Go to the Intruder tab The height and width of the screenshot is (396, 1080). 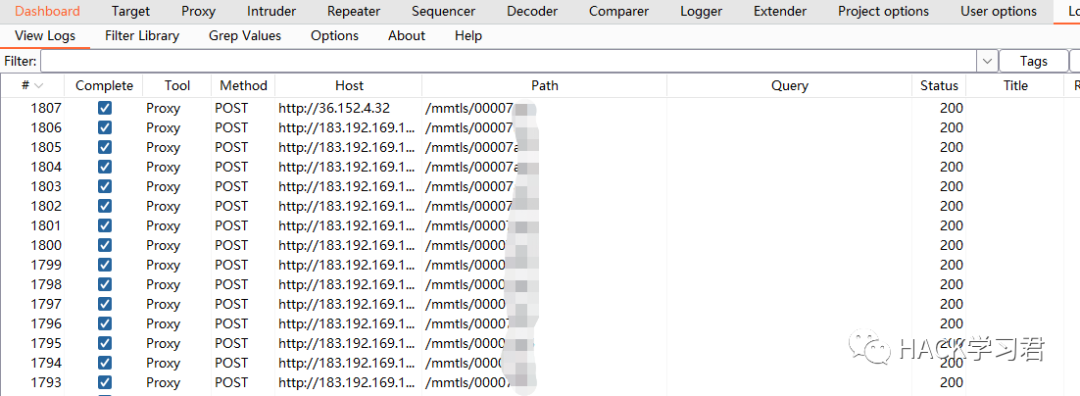tap(271, 12)
